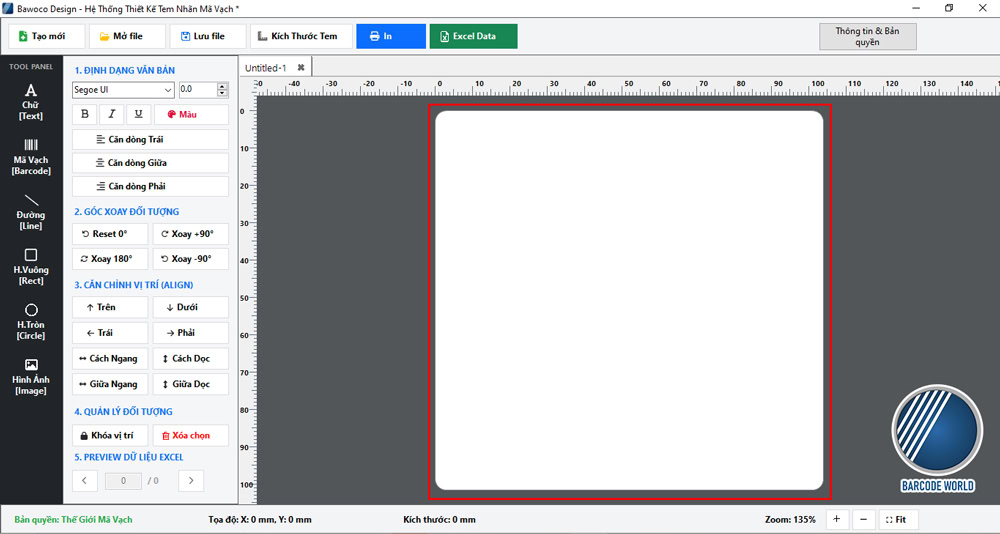1000x534 pixels.
Task: Align object right with Phải
Action: [x=191, y=333]
